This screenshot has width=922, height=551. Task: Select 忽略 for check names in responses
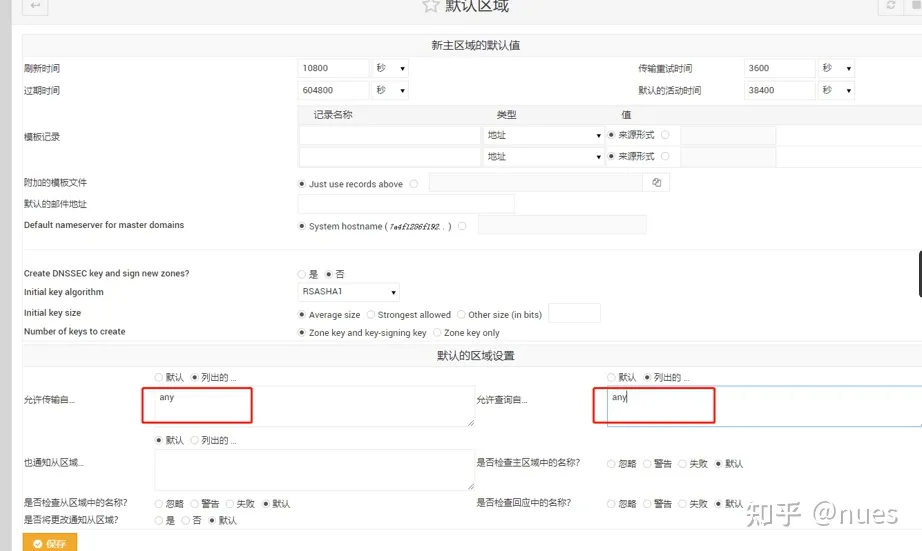pos(611,503)
